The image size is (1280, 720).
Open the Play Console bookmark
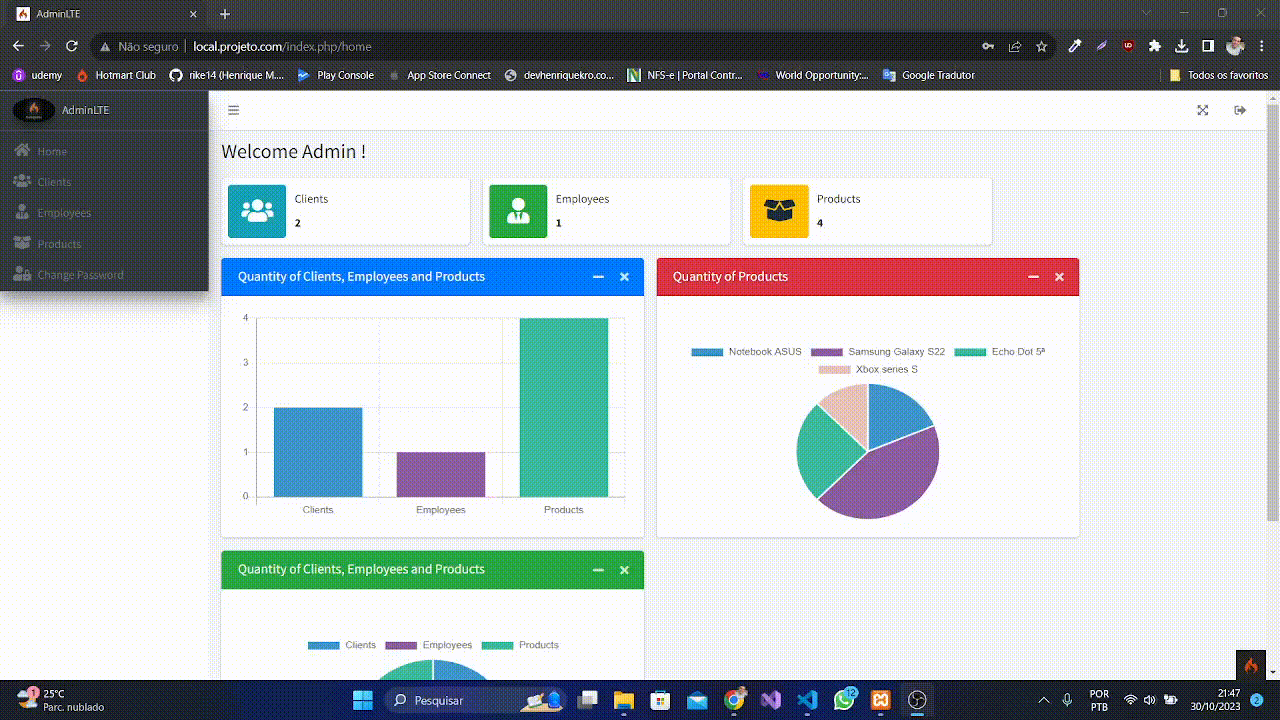coord(336,75)
